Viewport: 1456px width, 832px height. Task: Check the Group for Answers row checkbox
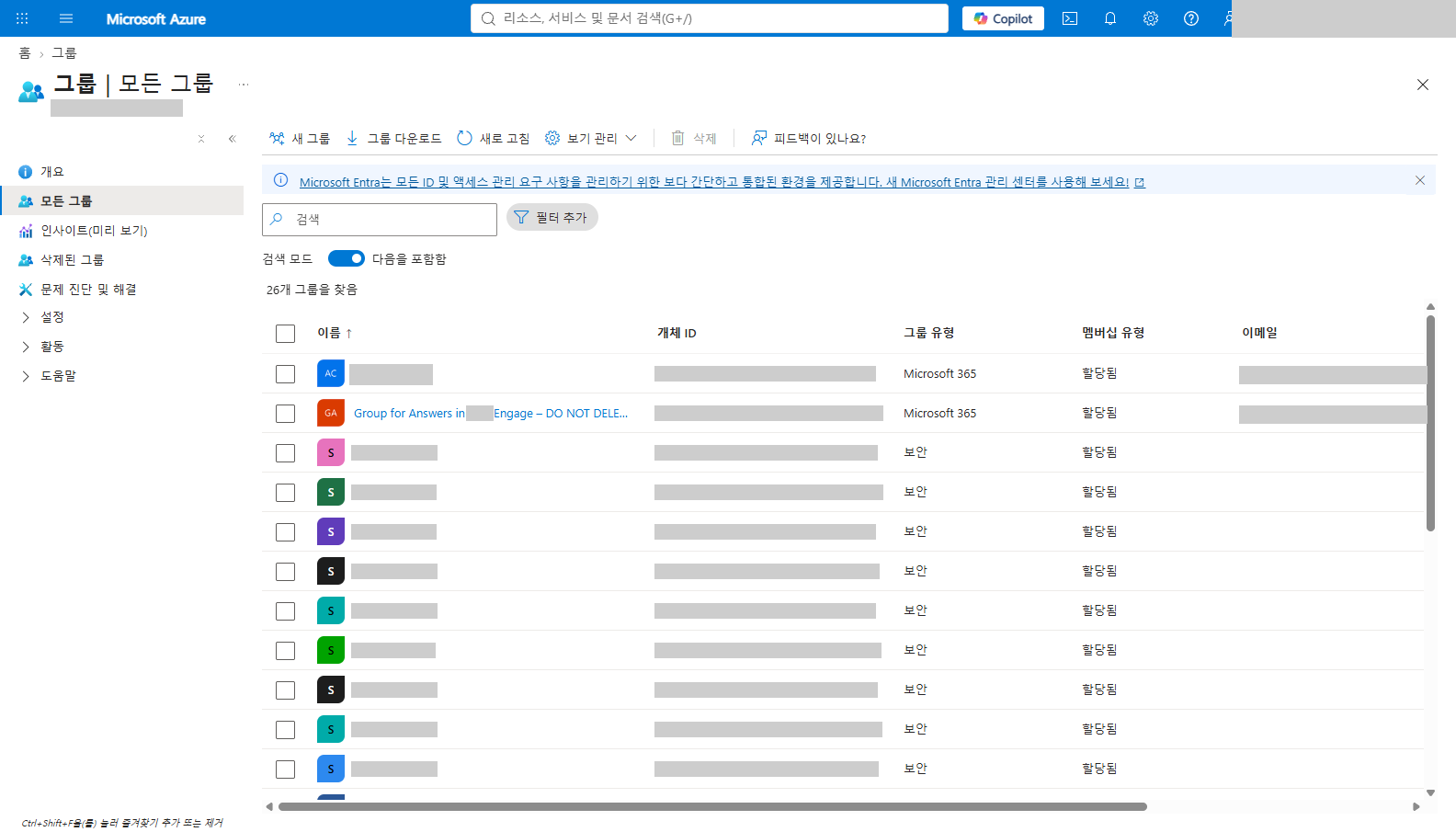285,413
